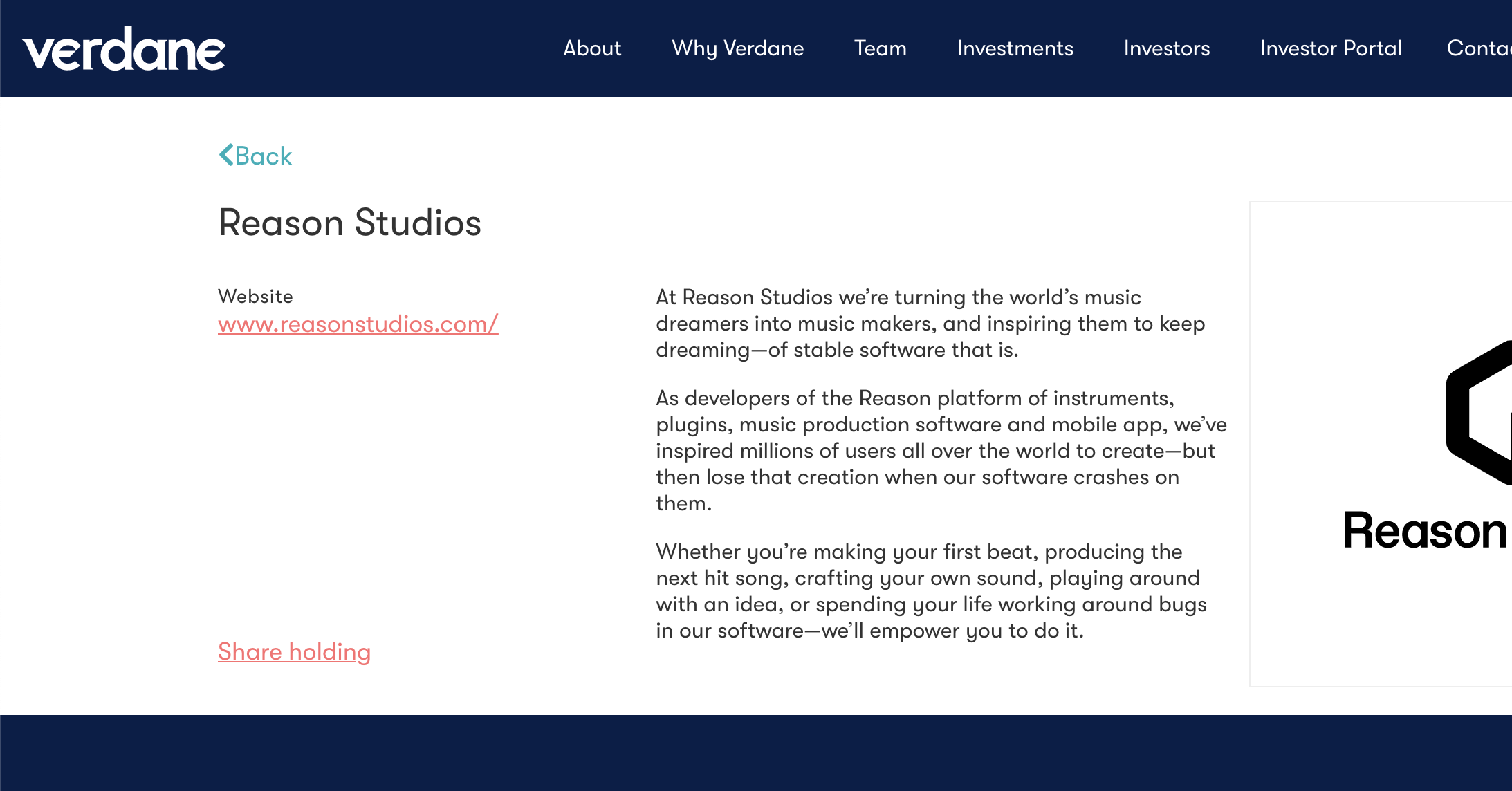The image size is (1512, 791).
Task: Open the Contact menu item
Action: 1479,48
